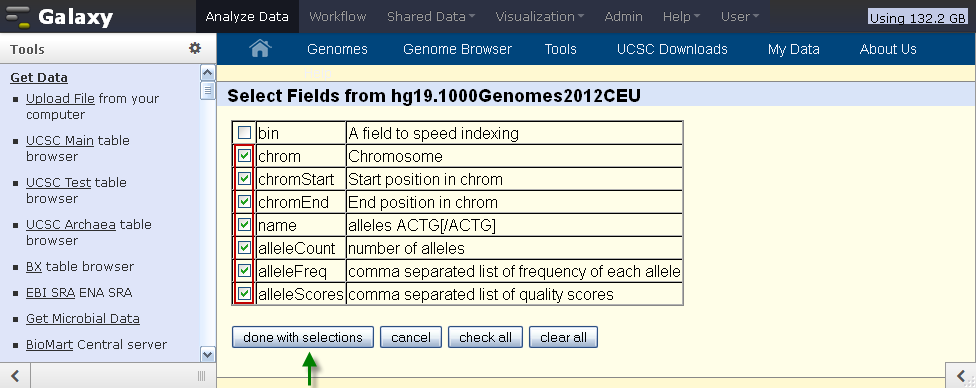Click tool panel scroll up arrow
The image size is (976, 388).
pos(208,73)
